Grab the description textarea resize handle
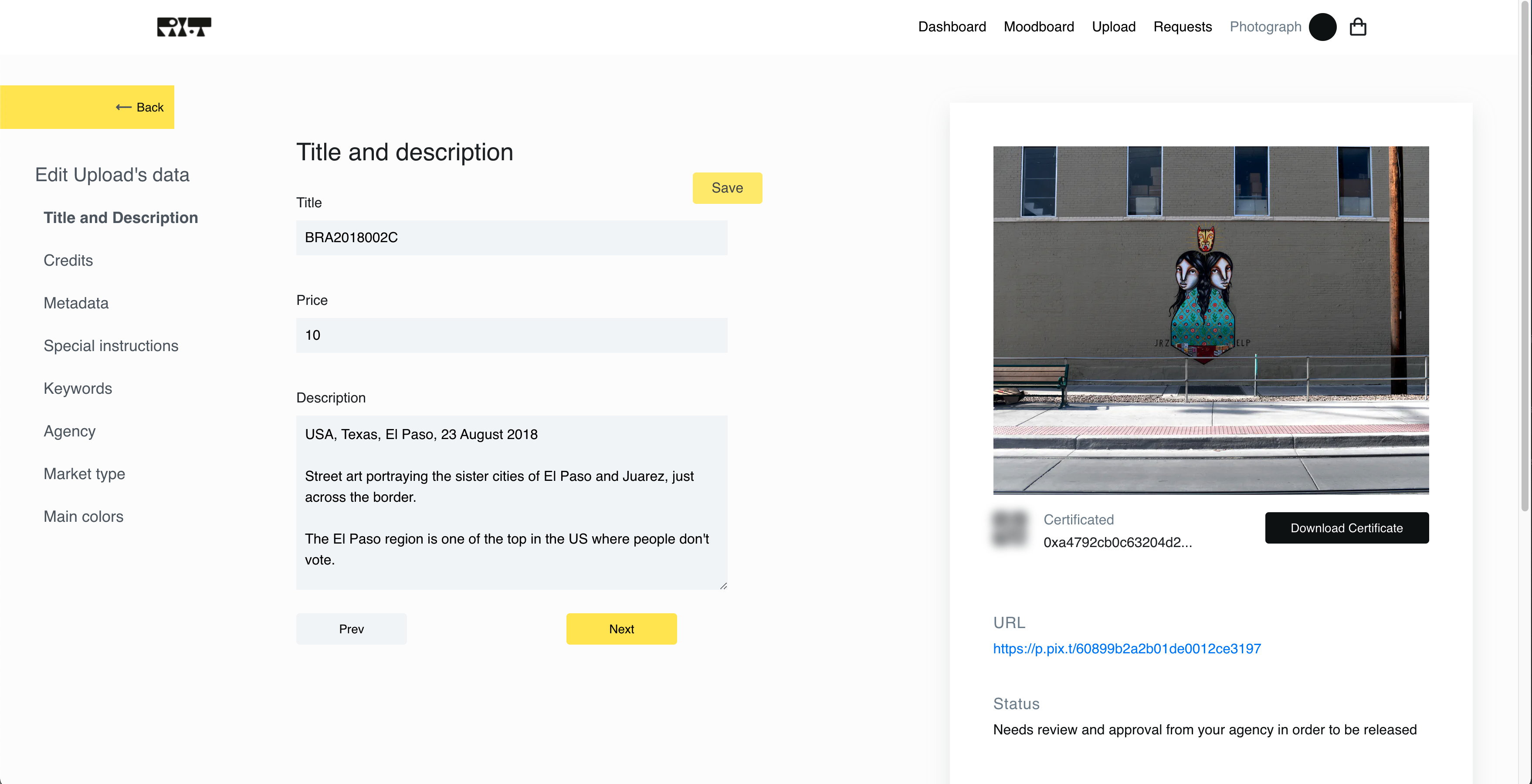 723,585
